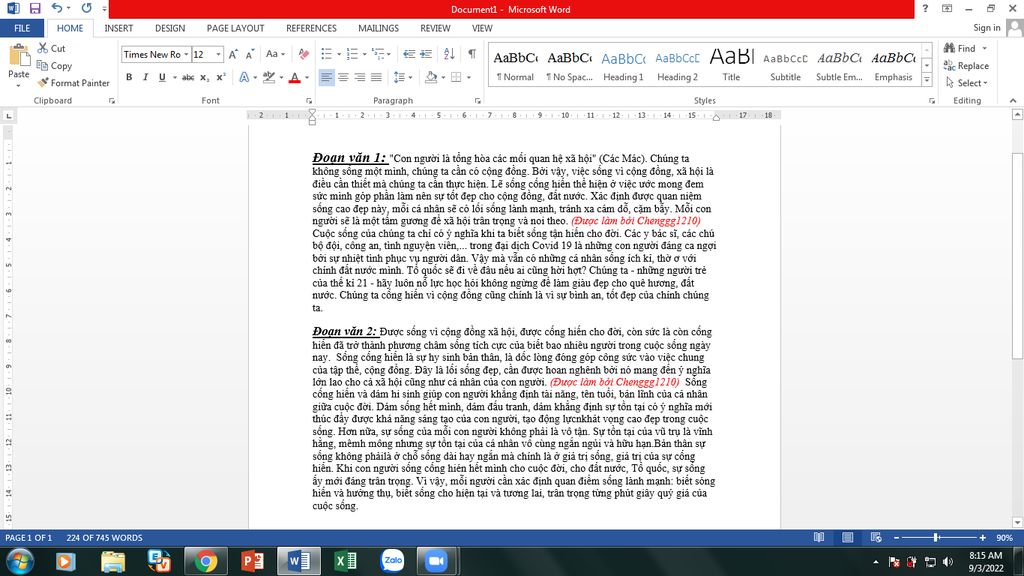Viewport: 1024px width, 576px height.
Task: Open line and paragraph spacing menu
Action: [x=402, y=77]
